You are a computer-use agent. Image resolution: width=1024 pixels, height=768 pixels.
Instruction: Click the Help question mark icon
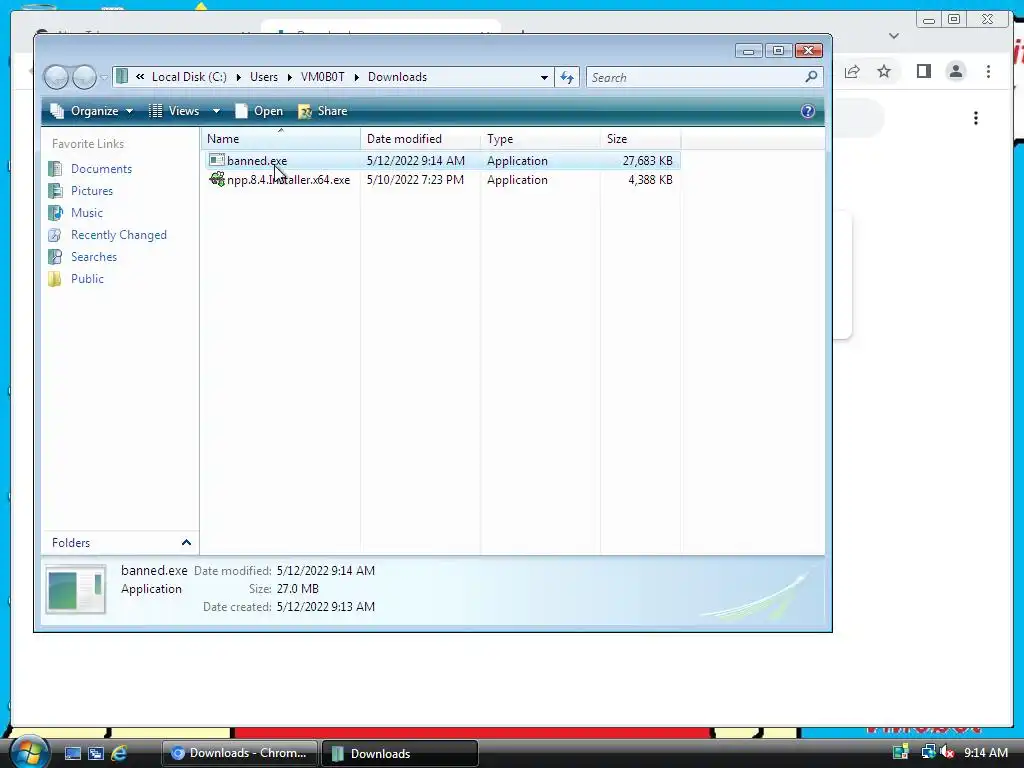click(x=808, y=111)
